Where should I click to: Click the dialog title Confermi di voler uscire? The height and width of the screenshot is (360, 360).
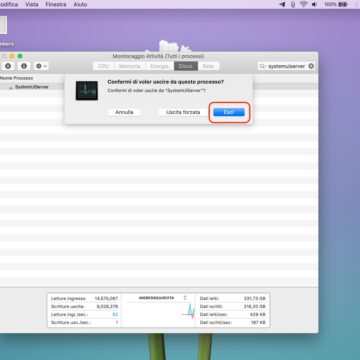166,82
